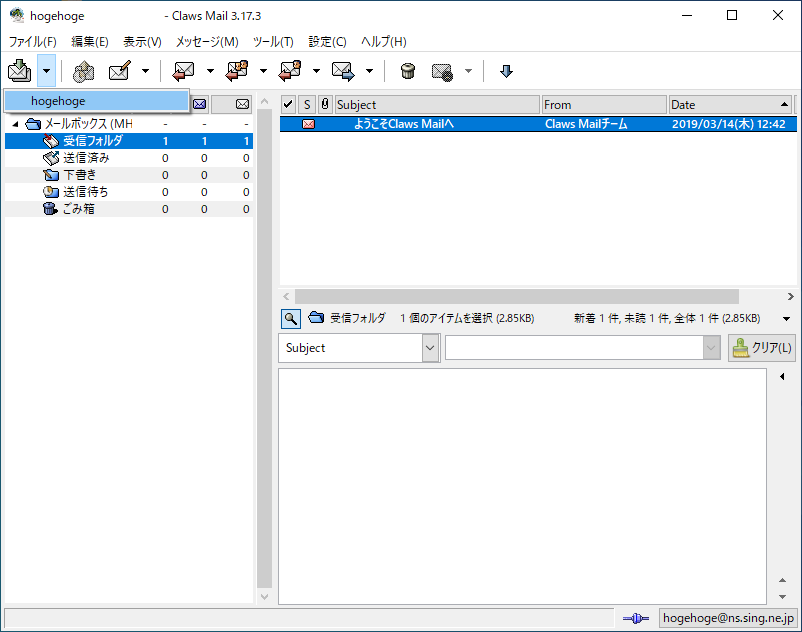
Task: Reply to the selected message
Action: click(184, 71)
